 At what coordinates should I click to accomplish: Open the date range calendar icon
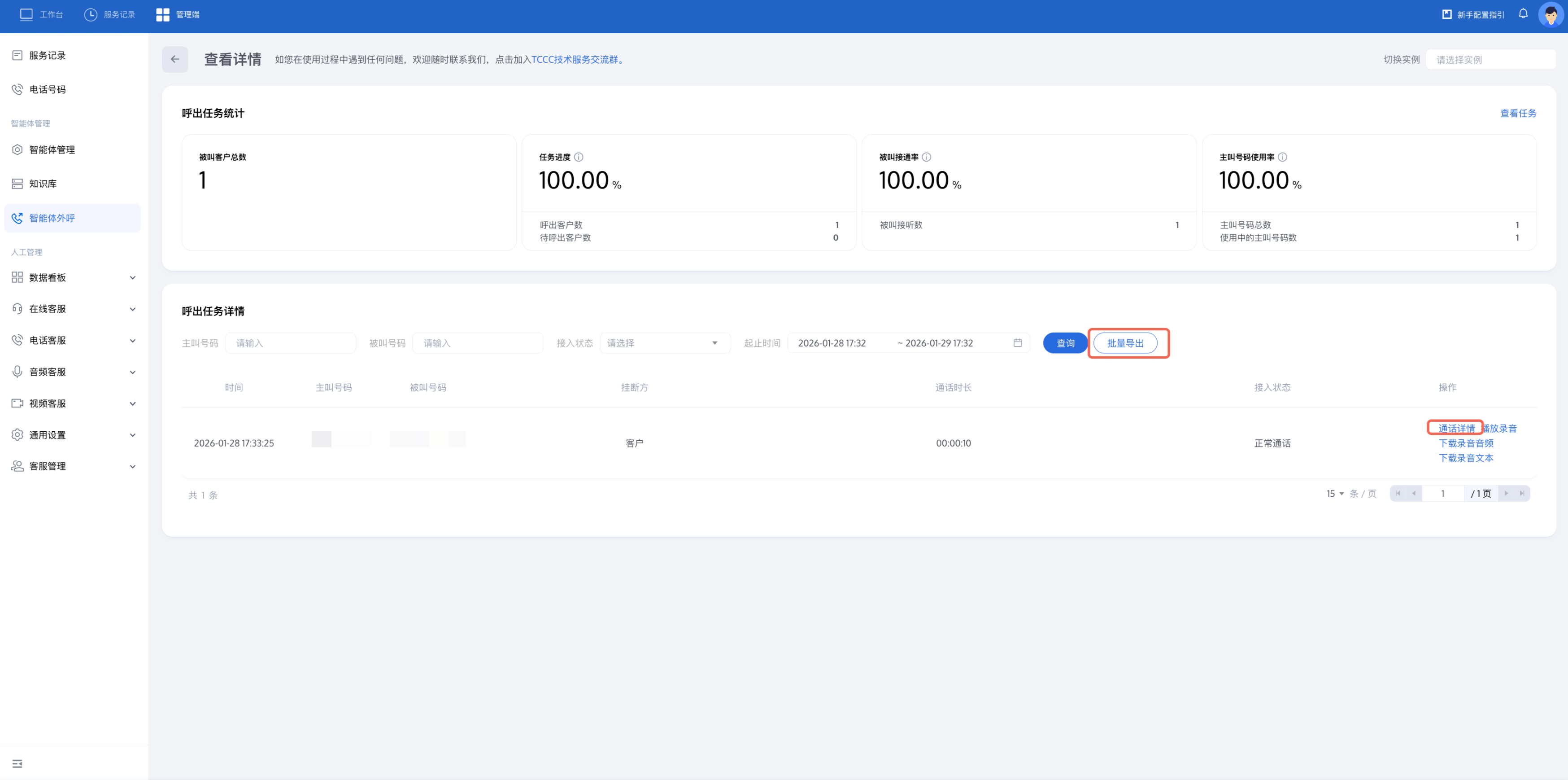[x=1017, y=343]
